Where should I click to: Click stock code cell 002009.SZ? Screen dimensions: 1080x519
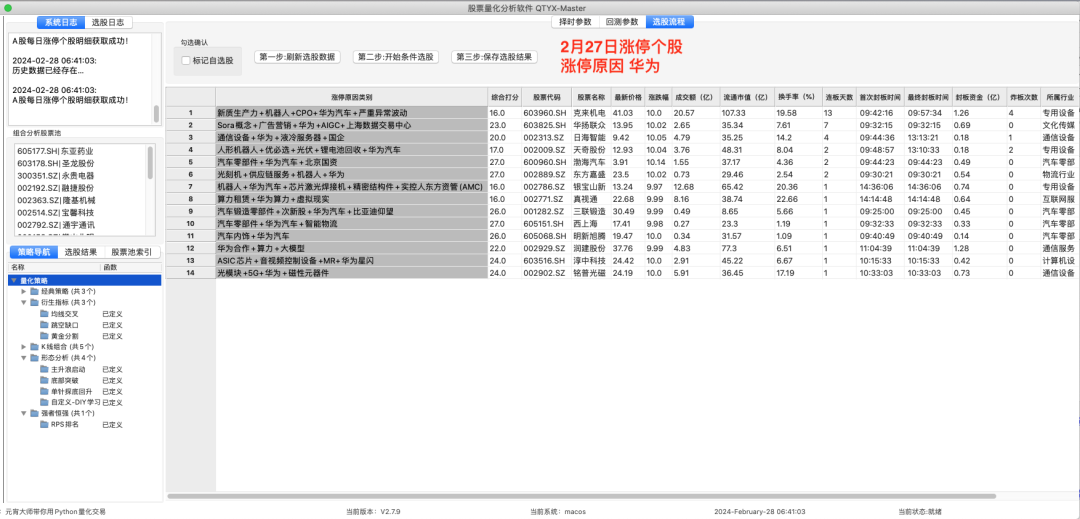point(546,149)
